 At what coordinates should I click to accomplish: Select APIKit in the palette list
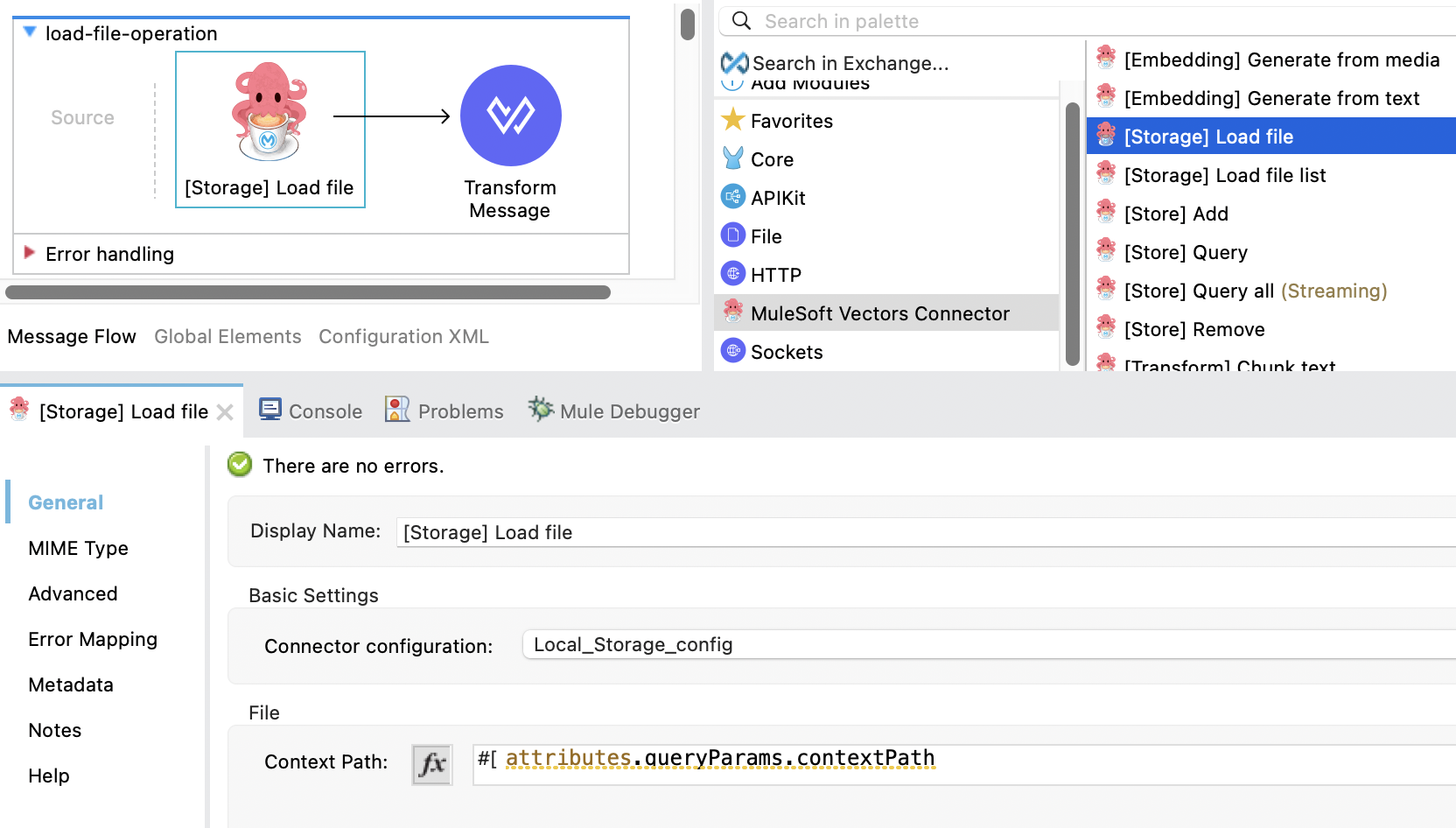click(x=886, y=198)
